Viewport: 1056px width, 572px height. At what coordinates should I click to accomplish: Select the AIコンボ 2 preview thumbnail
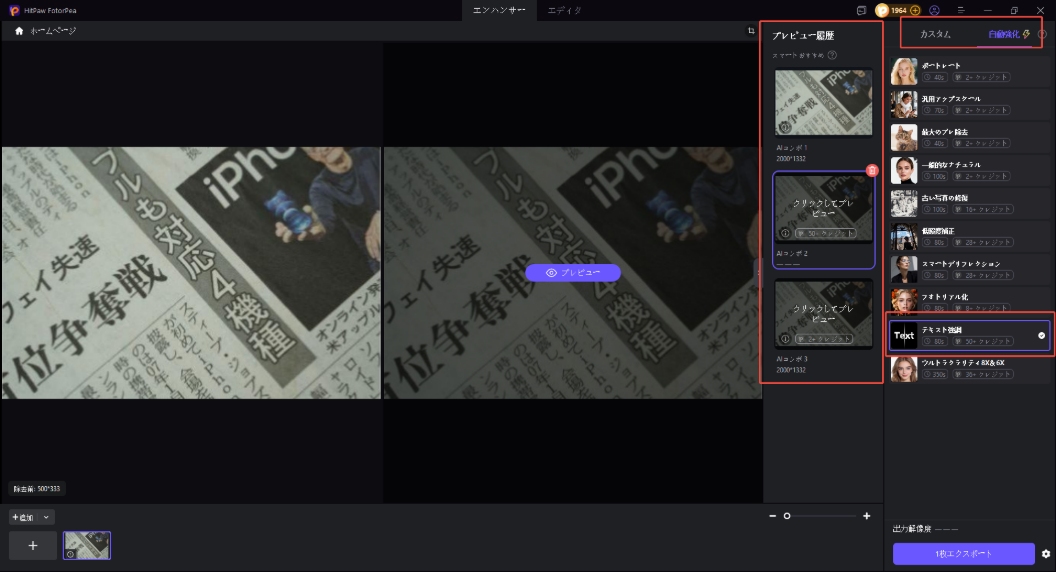click(x=823, y=208)
